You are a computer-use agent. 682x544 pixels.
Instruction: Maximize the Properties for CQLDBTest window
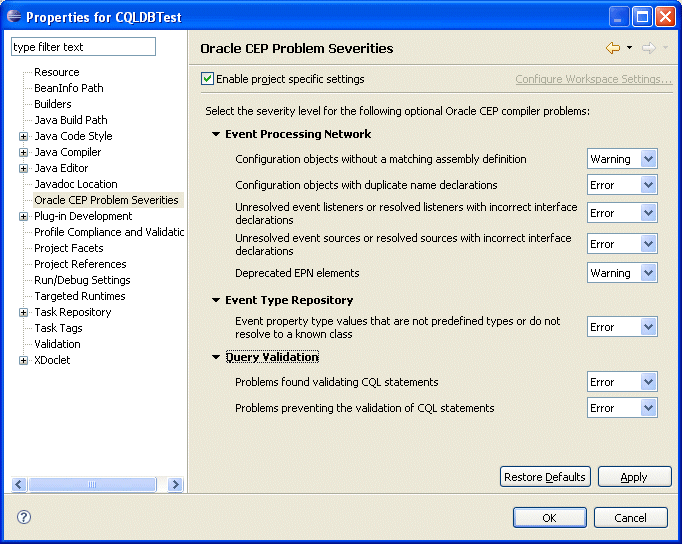tap(642, 17)
